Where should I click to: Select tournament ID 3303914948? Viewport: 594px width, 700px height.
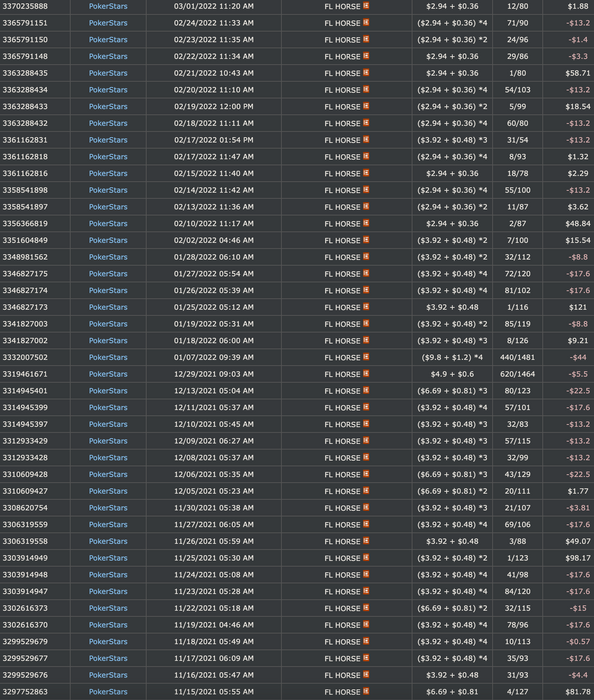click(25, 575)
